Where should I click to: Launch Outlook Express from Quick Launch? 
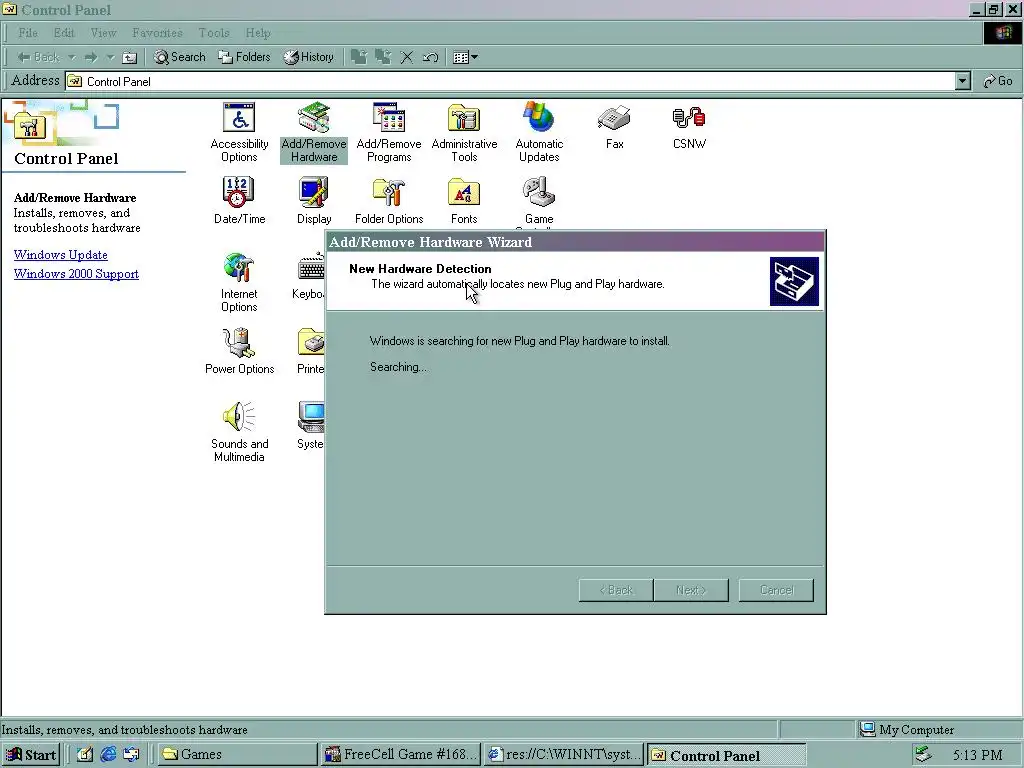point(131,755)
